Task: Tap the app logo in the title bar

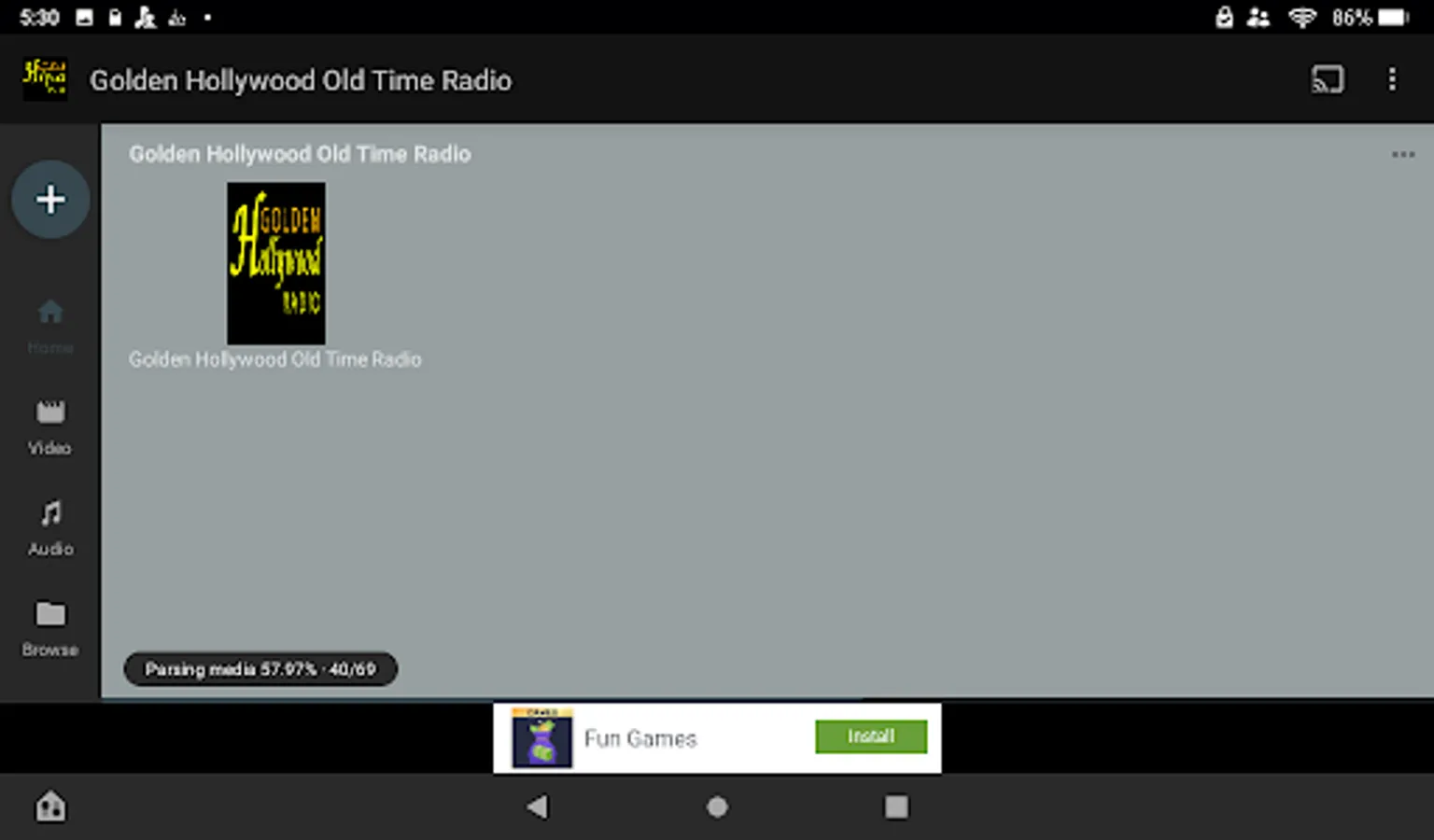Action: tap(44, 78)
